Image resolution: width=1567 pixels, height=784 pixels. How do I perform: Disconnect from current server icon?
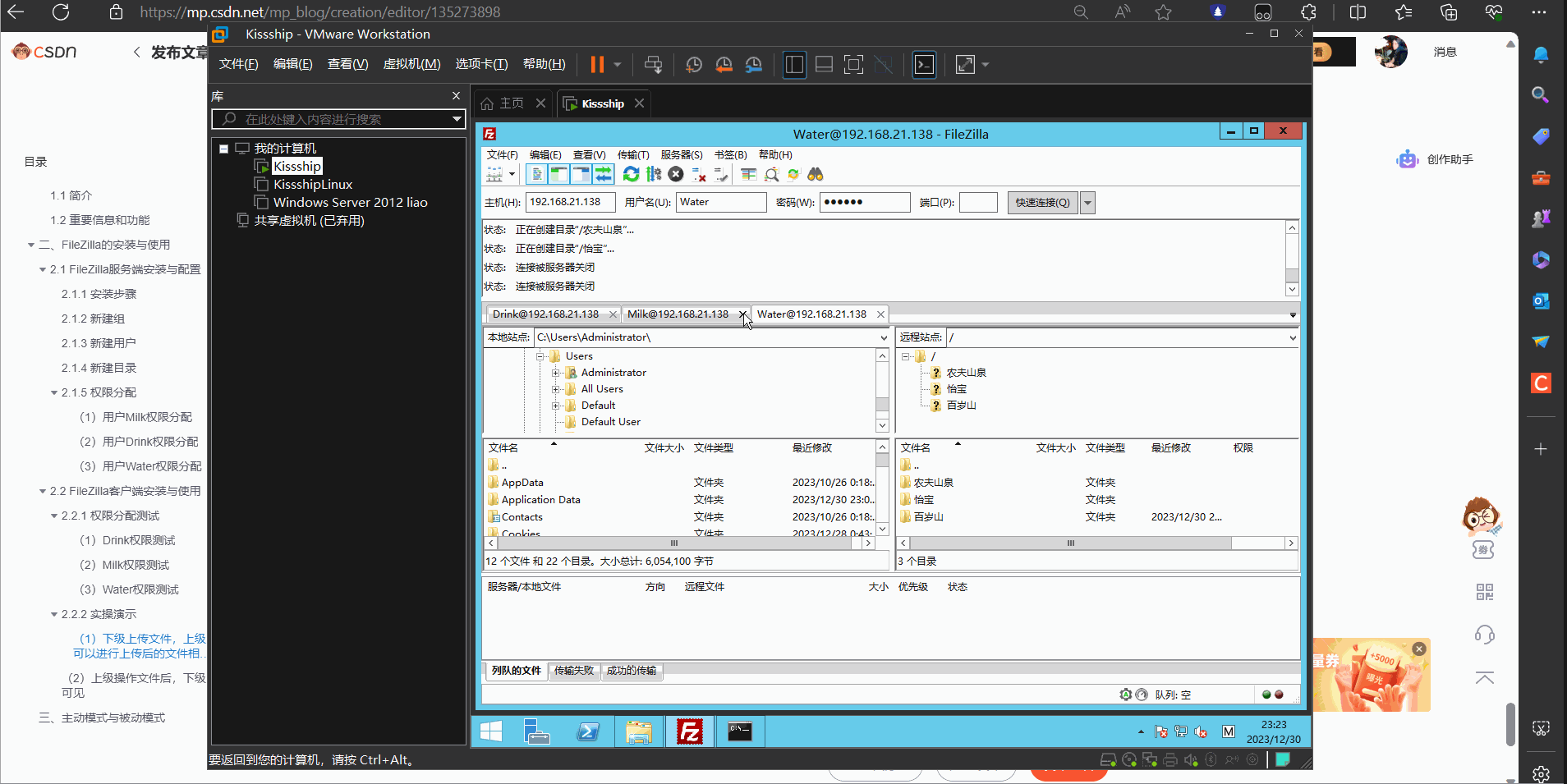699,174
